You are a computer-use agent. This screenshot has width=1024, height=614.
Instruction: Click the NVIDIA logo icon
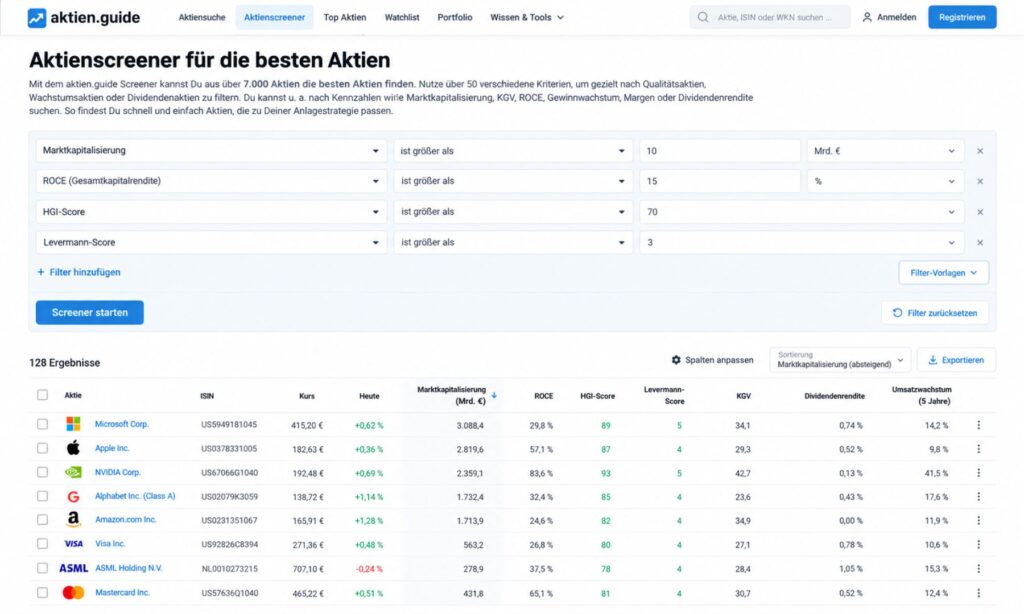[x=73, y=472]
